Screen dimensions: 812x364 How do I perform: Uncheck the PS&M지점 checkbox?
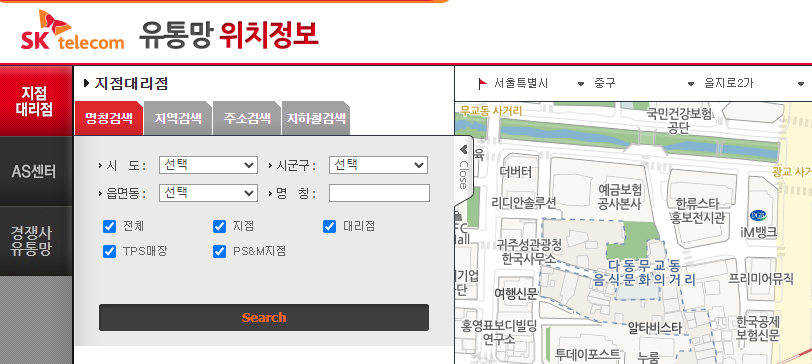(x=220, y=252)
